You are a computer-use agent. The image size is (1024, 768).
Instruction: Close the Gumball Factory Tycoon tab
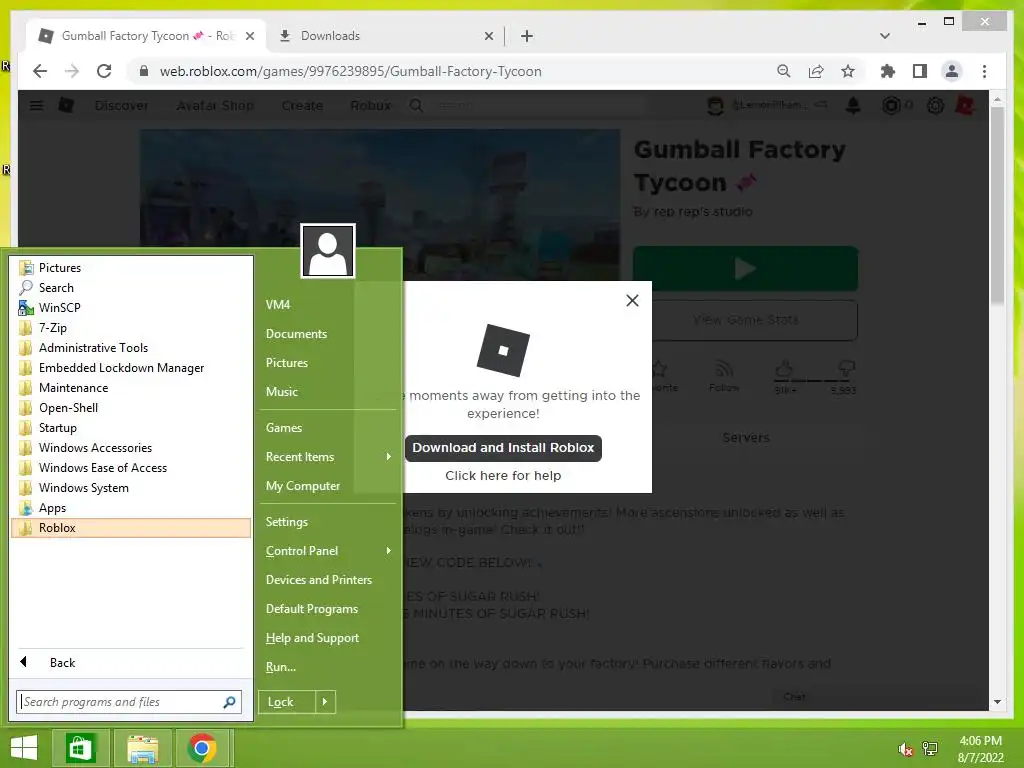[x=249, y=36]
